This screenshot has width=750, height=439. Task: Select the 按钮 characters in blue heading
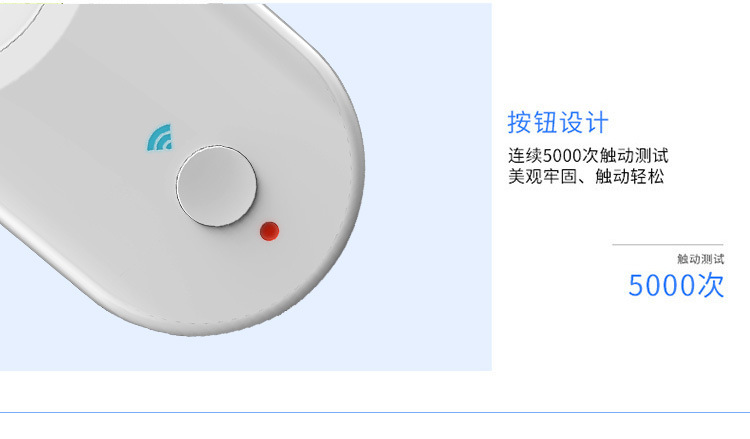click(532, 122)
